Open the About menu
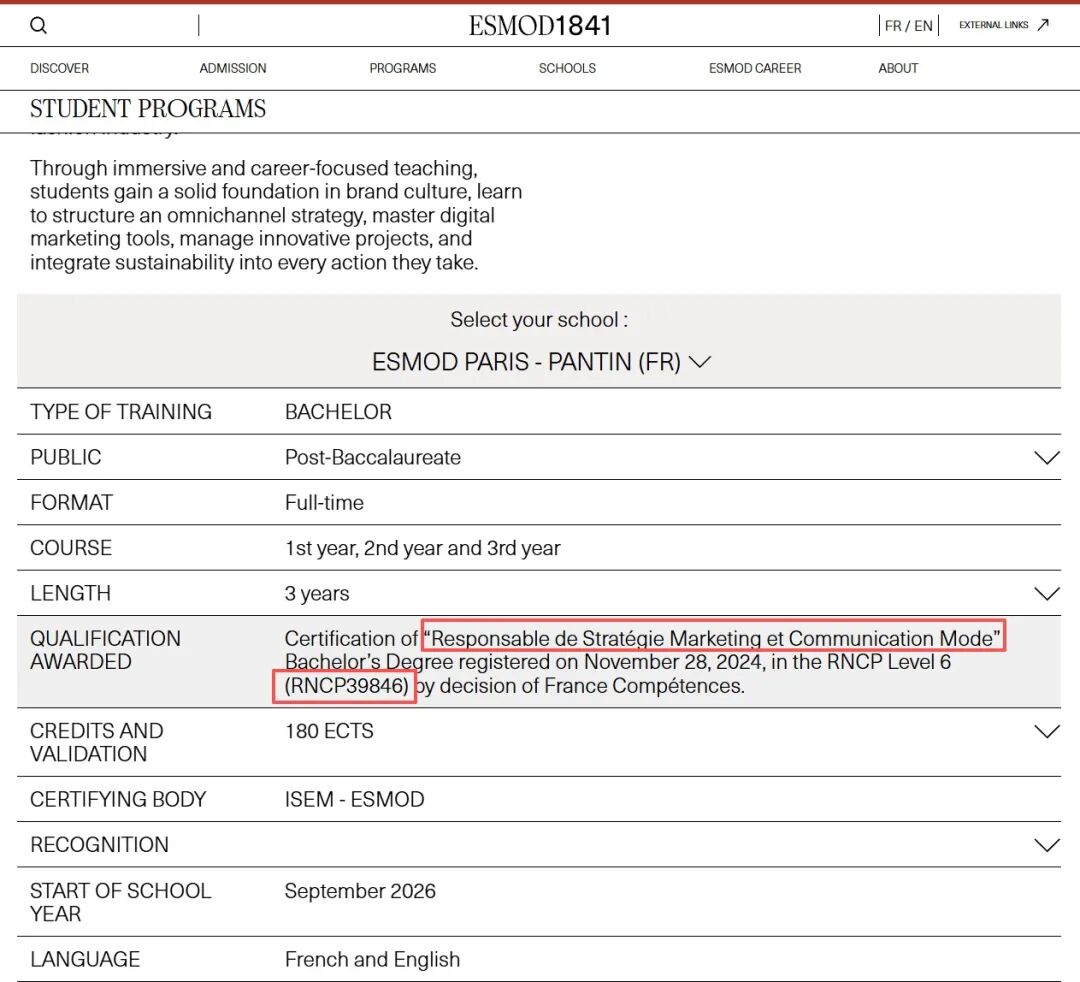 pyautogui.click(x=898, y=68)
